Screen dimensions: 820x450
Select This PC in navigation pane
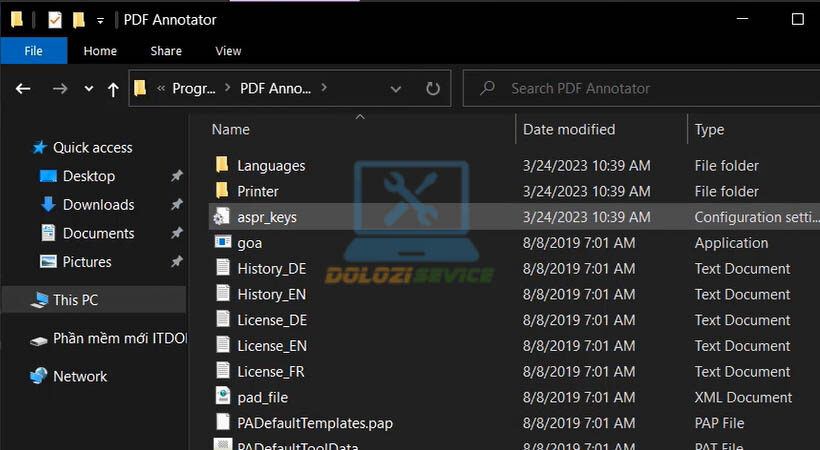75,300
